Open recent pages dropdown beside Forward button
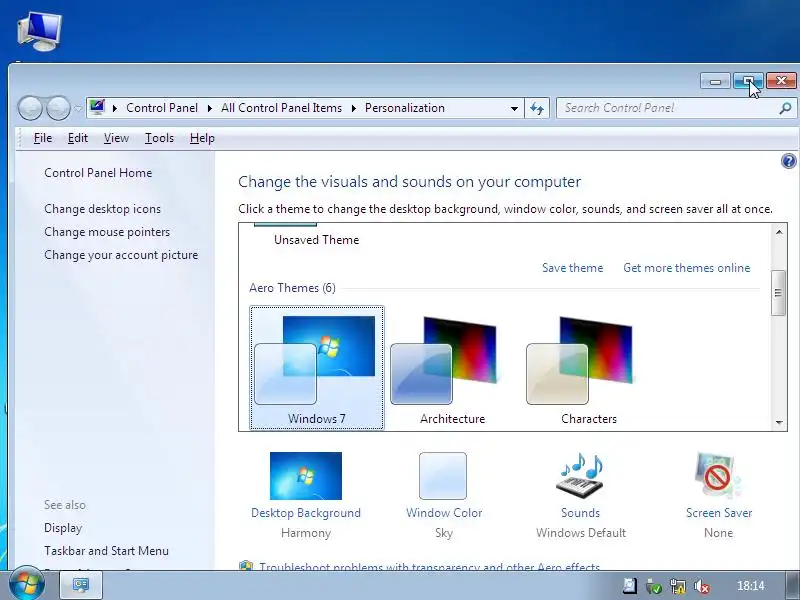This screenshot has height=600, width=800. (78, 108)
